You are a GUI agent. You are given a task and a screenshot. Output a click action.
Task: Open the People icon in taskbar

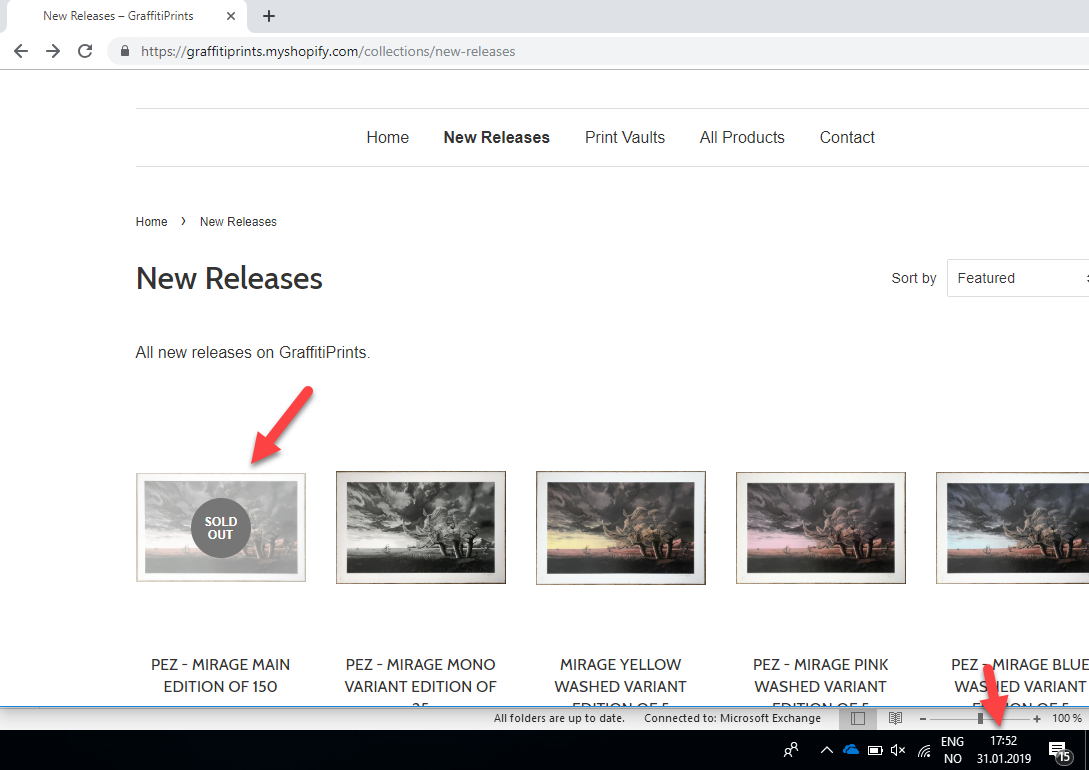[x=791, y=749]
